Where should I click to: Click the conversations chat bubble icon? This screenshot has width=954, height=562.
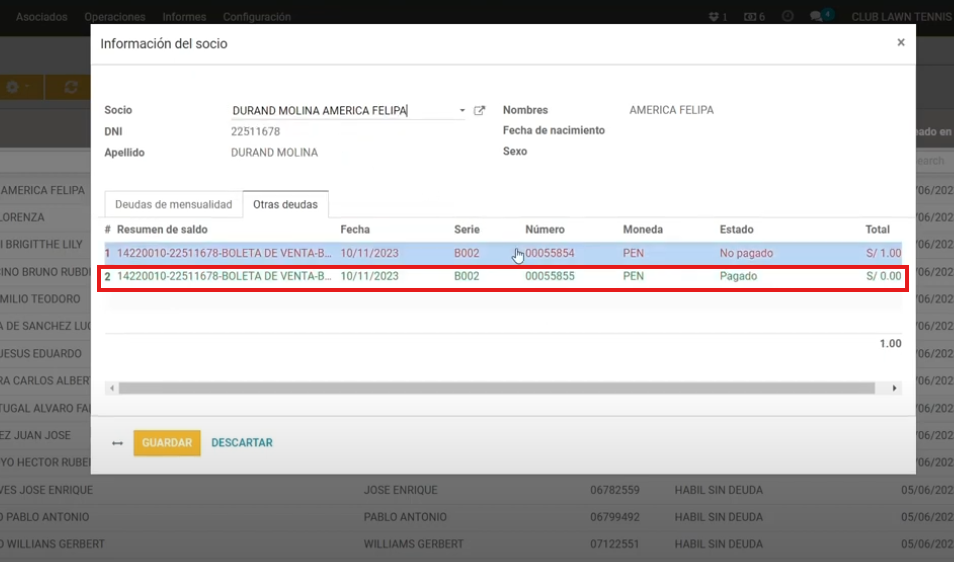(817, 17)
